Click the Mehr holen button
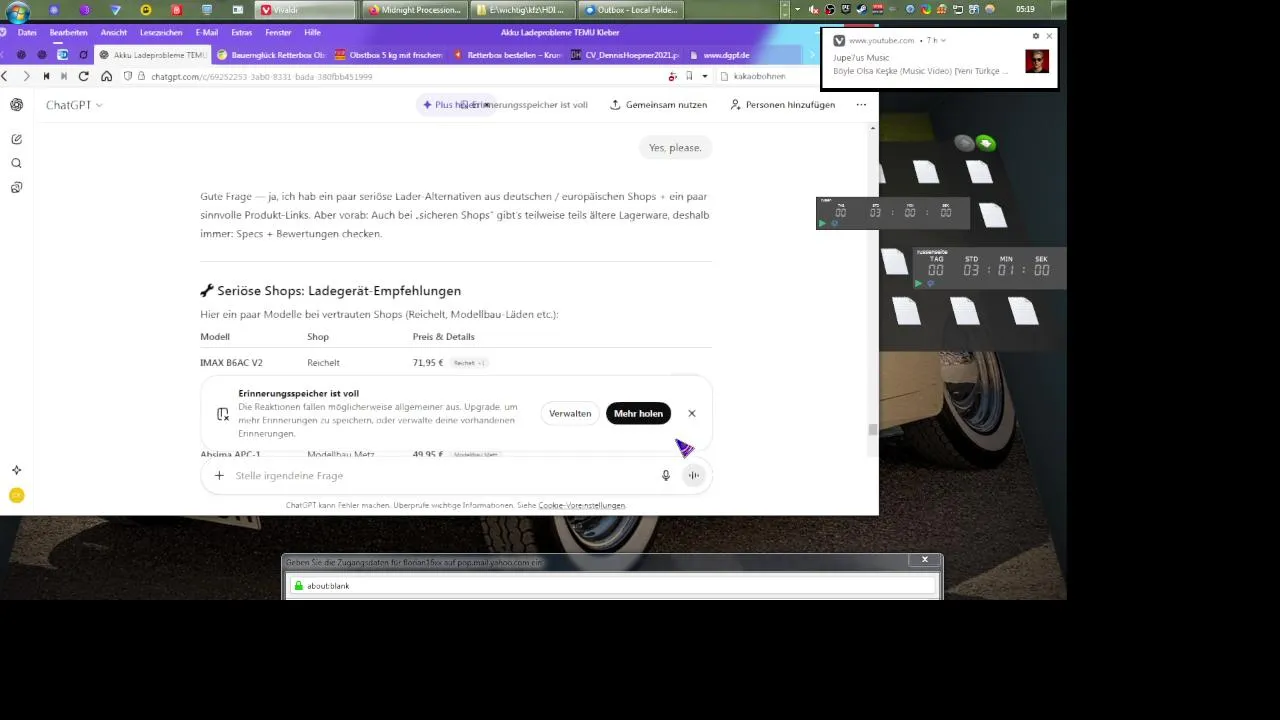This screenshot has height=720, width=1280. click(638, 413)
